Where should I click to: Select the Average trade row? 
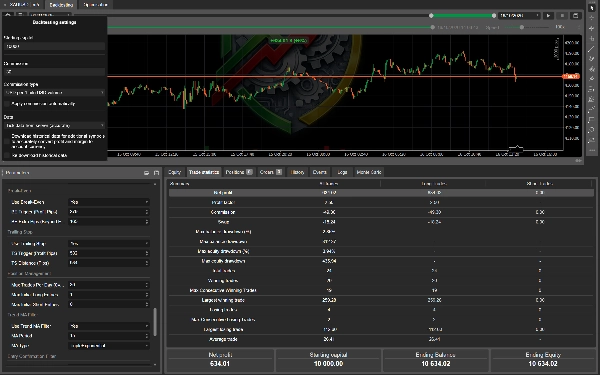click(381, 339)
